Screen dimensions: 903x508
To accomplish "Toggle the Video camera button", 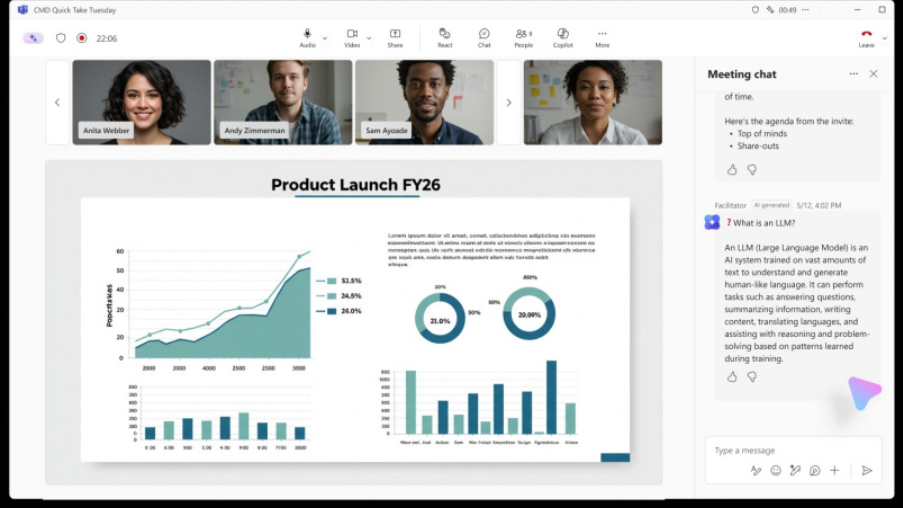I will click(352, 38).
